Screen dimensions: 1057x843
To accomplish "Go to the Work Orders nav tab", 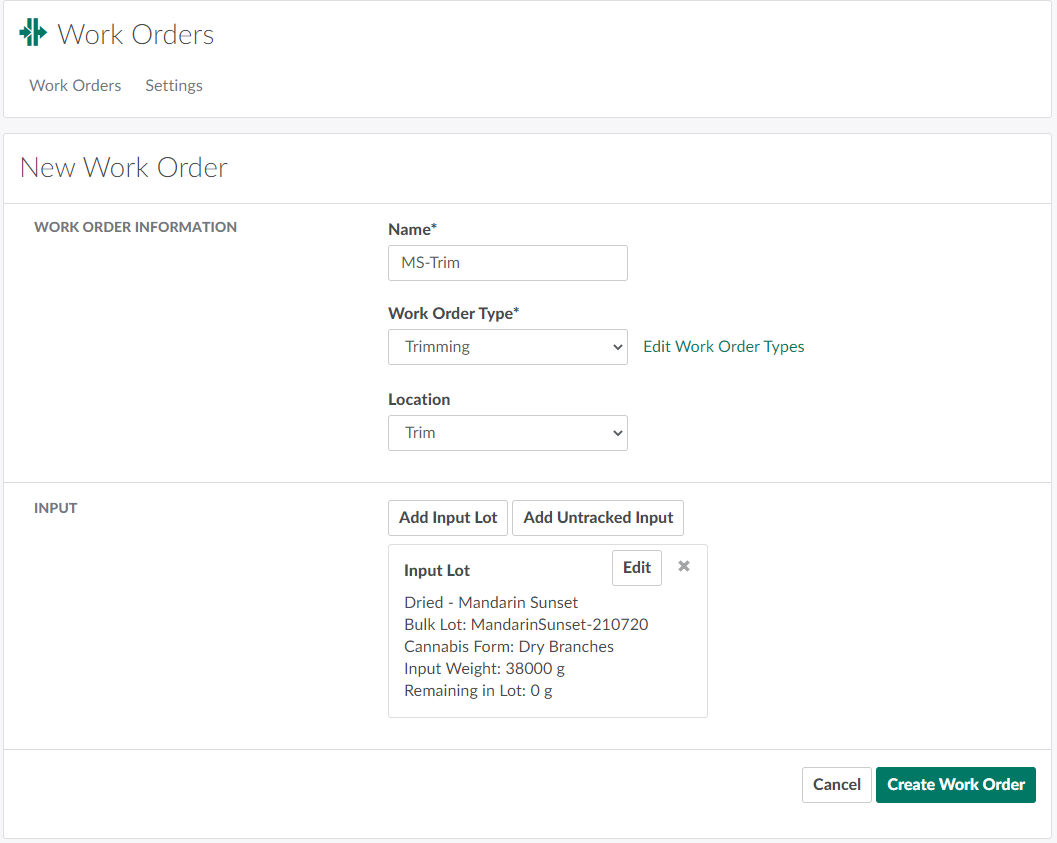I will 75,86.
